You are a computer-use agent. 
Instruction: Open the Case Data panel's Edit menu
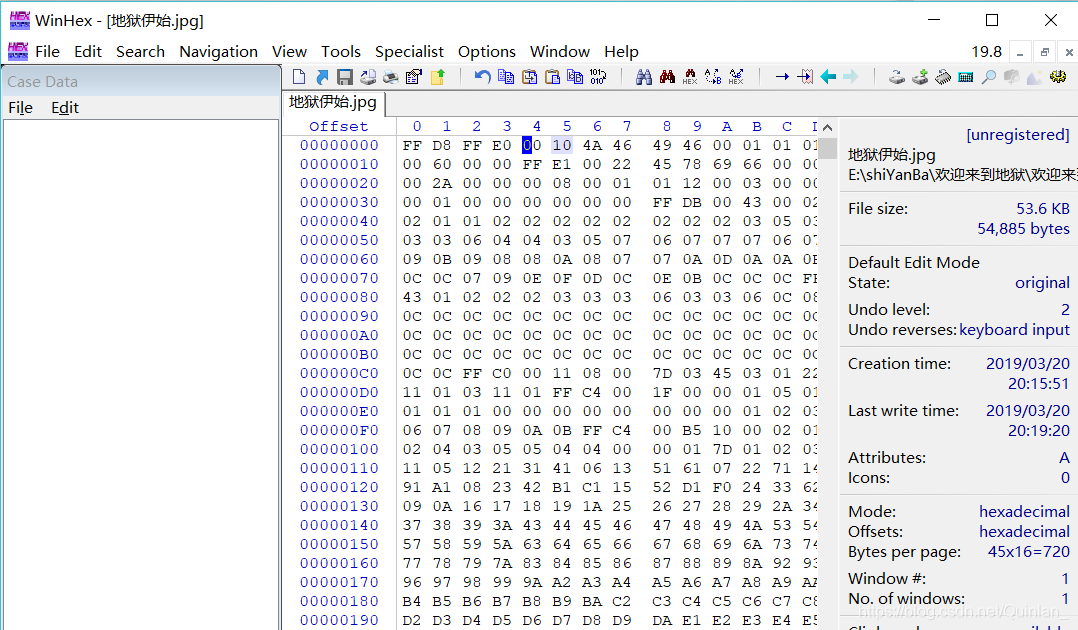tap(65, 108)
